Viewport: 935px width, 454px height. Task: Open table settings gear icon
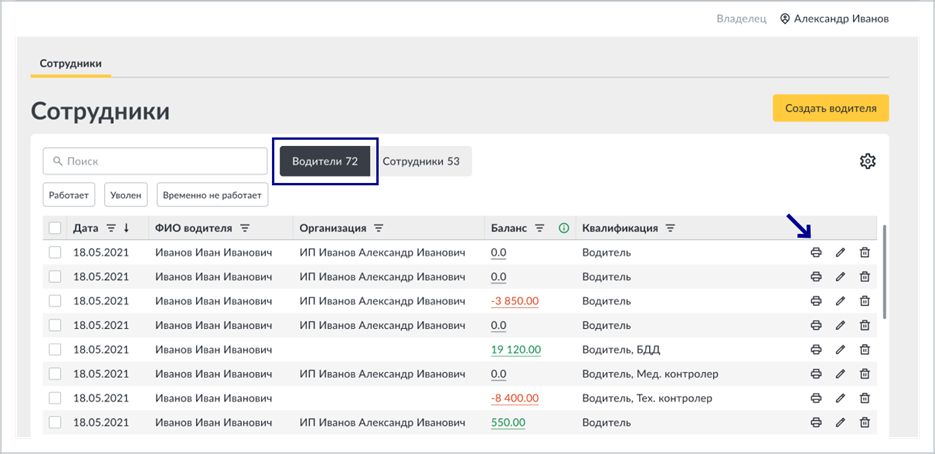(x=867, y=161)
